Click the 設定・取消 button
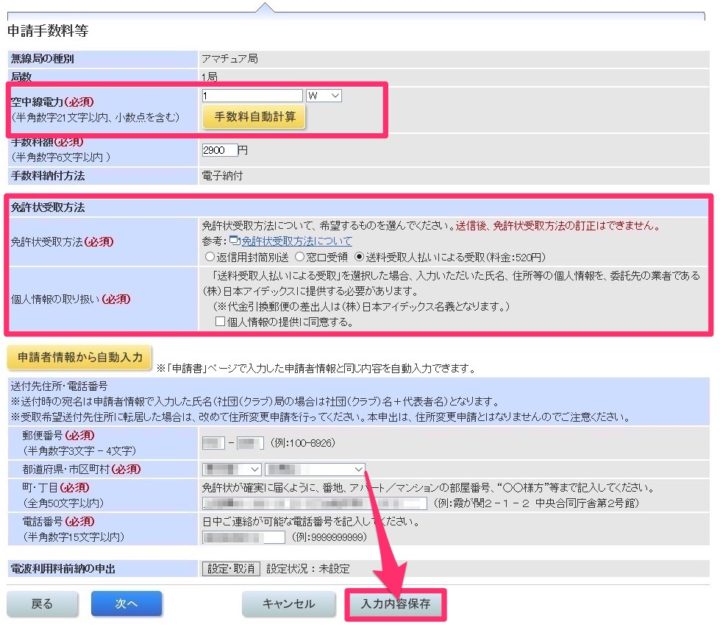This screenshot has height=630, width=720. pos(231,568)
